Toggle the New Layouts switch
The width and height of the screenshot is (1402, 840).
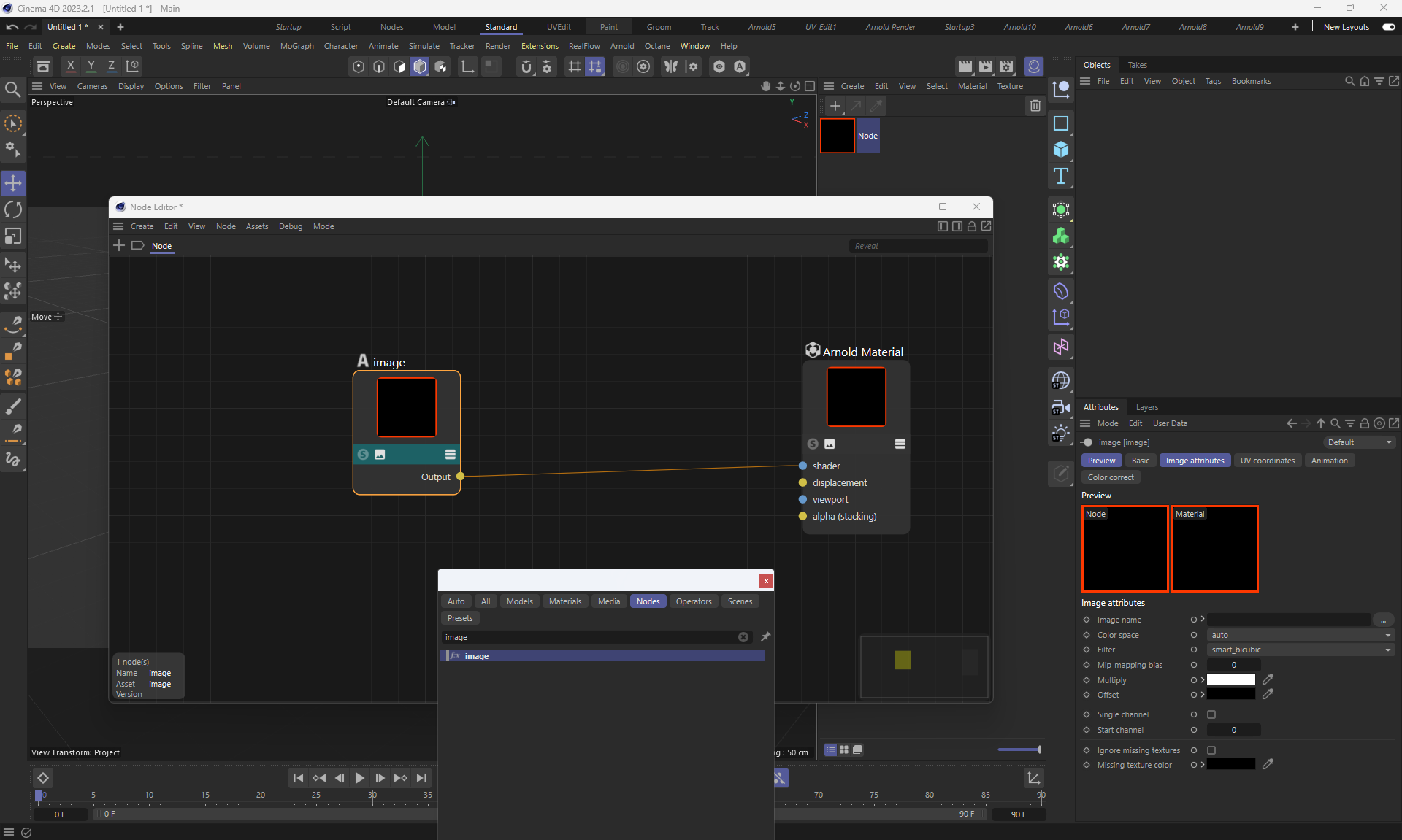pyautogui.click(x=1388, y=27)
